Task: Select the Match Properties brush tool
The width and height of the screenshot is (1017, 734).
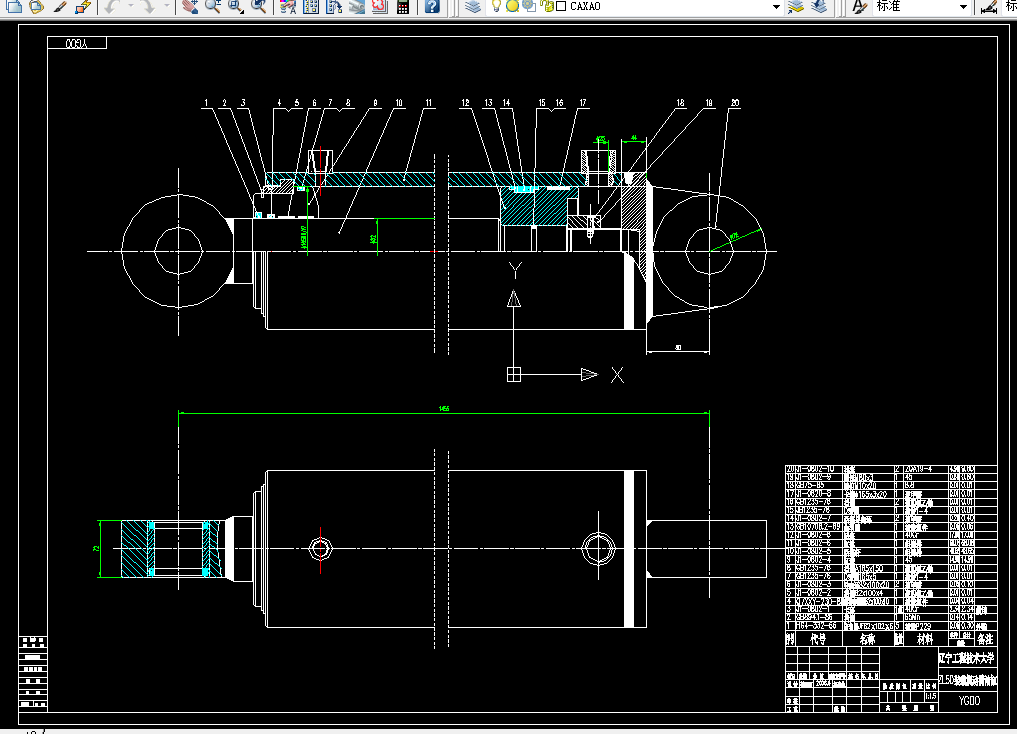Action: 60,6
